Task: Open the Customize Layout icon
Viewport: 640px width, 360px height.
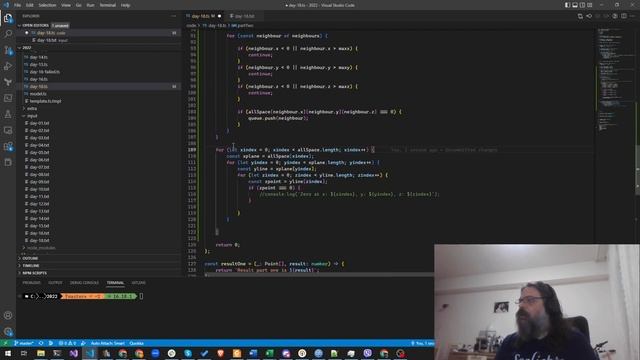Action: click(590, 5)
